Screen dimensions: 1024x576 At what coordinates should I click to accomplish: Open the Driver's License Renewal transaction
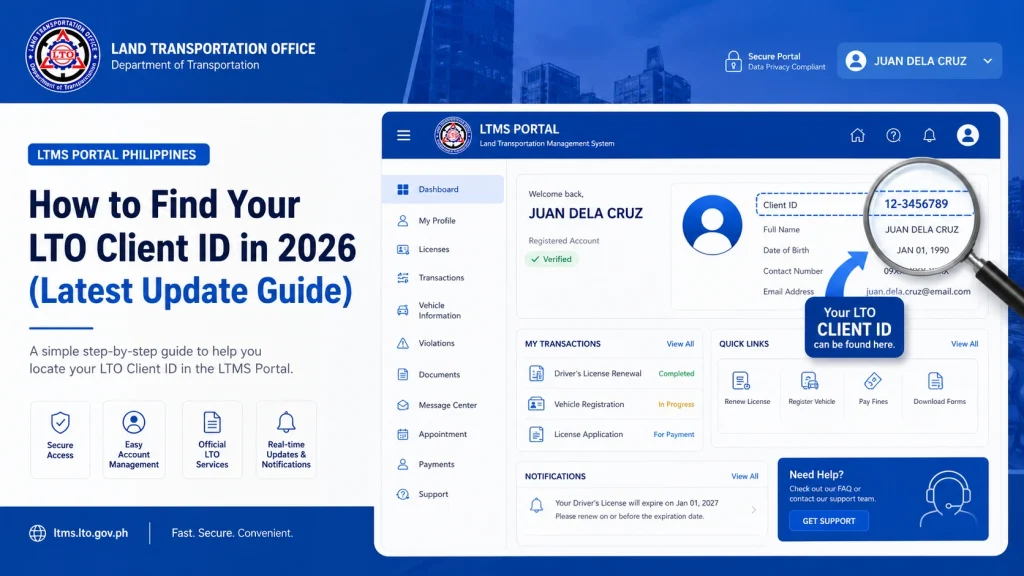tap(611, 374)
